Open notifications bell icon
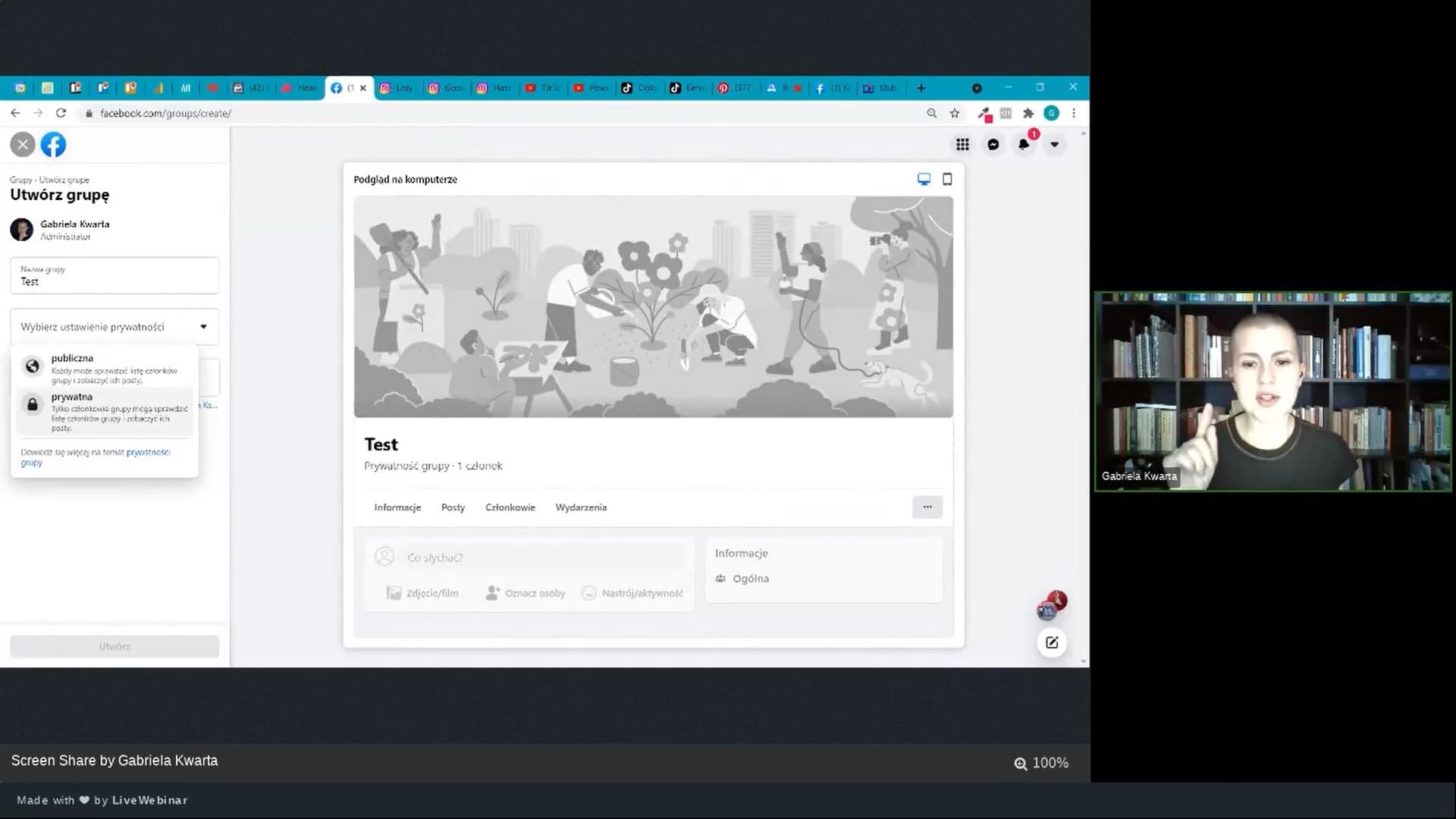 pos(1024,144)
